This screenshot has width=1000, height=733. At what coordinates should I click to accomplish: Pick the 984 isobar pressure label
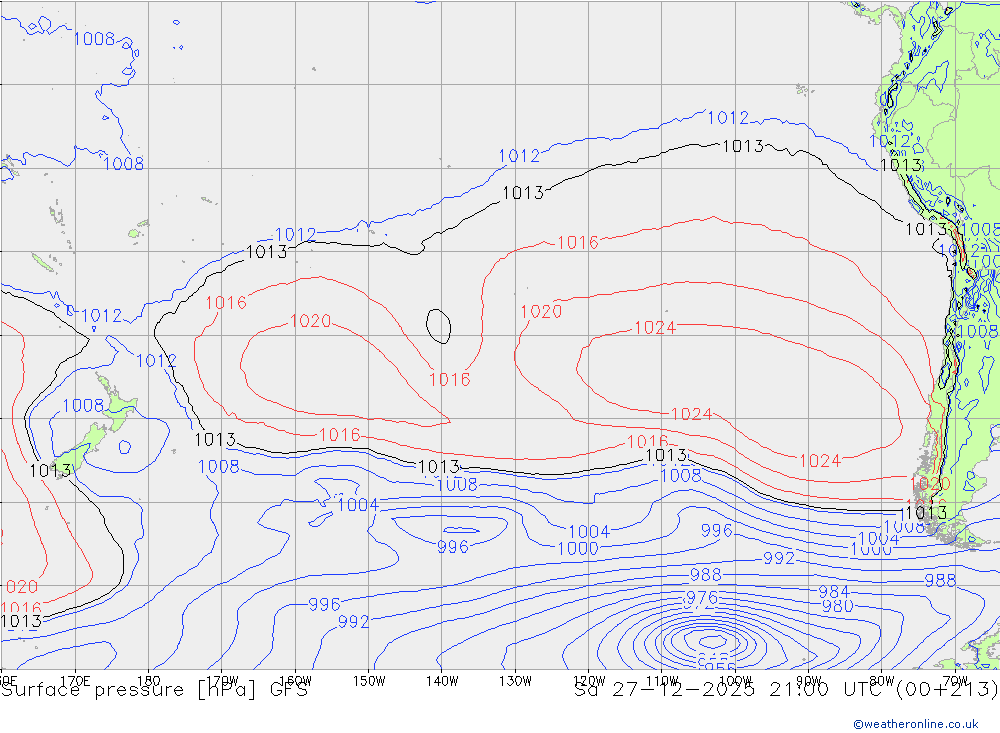[x=834, y=591]
